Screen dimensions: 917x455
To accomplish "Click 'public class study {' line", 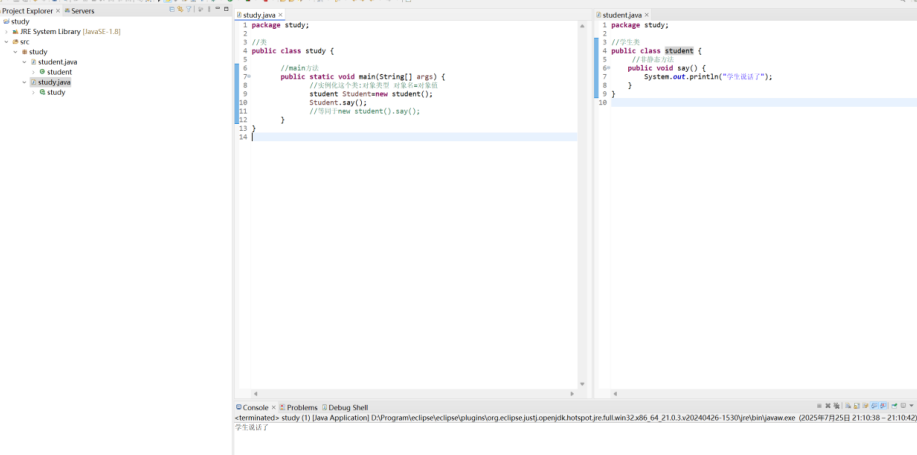I will click(x=292, y=51).
